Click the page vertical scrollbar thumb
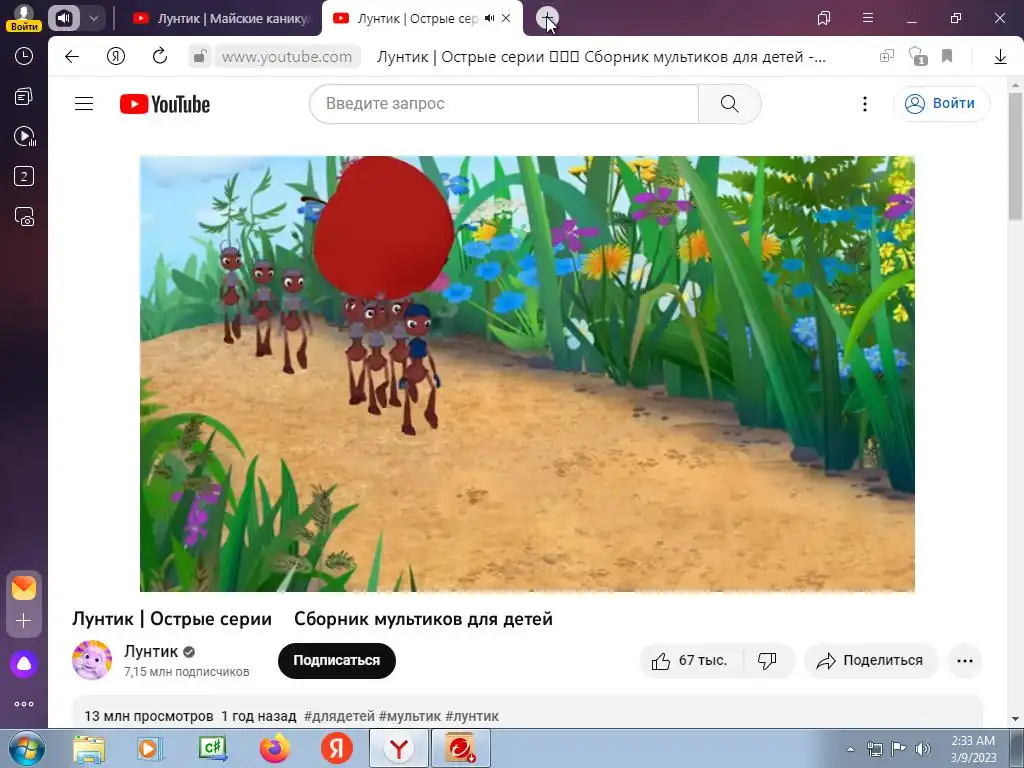 pyautogui.click(x=1015, y=155)
